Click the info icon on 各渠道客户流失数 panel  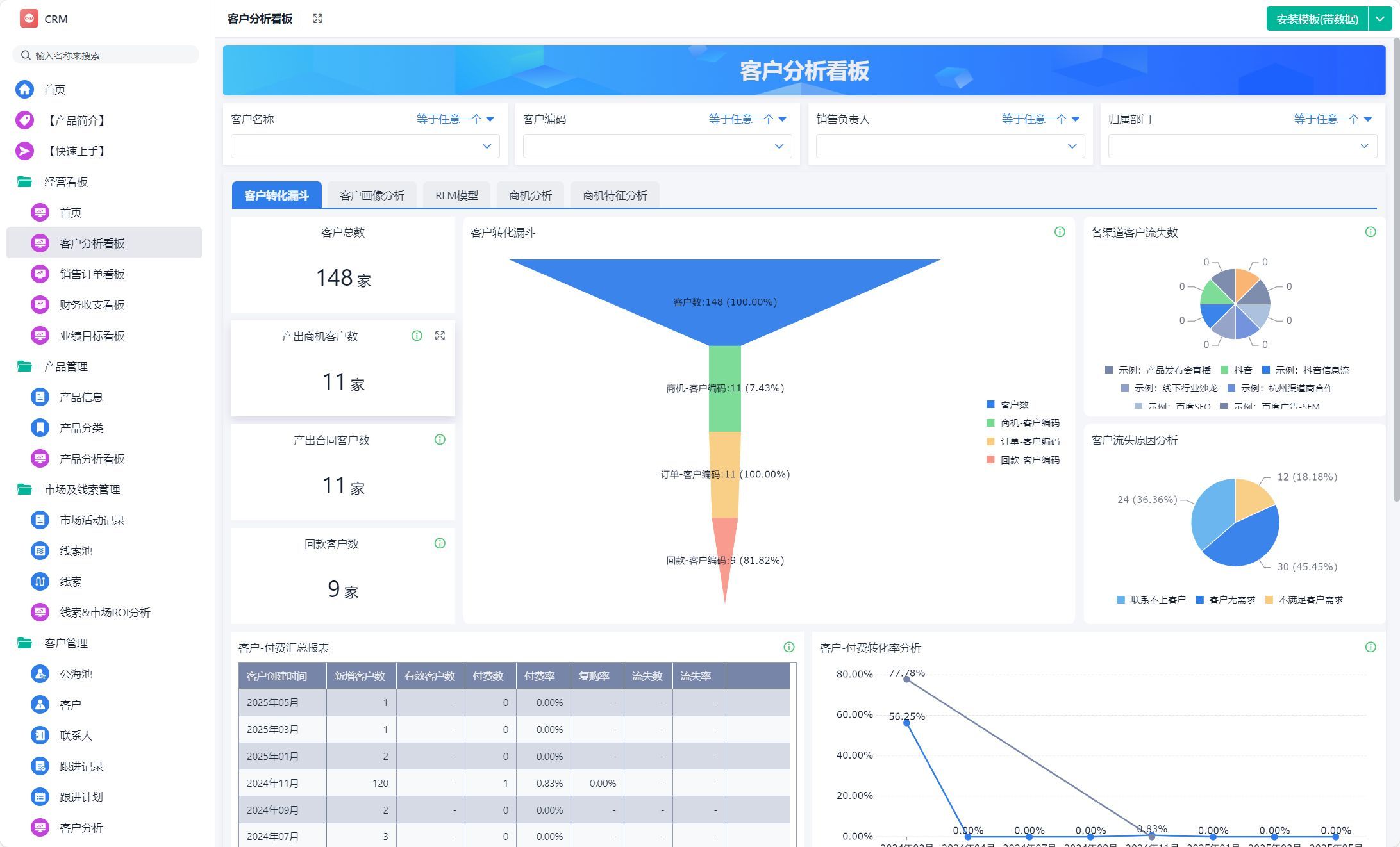pyautogui.click(x=1370, y=232)
